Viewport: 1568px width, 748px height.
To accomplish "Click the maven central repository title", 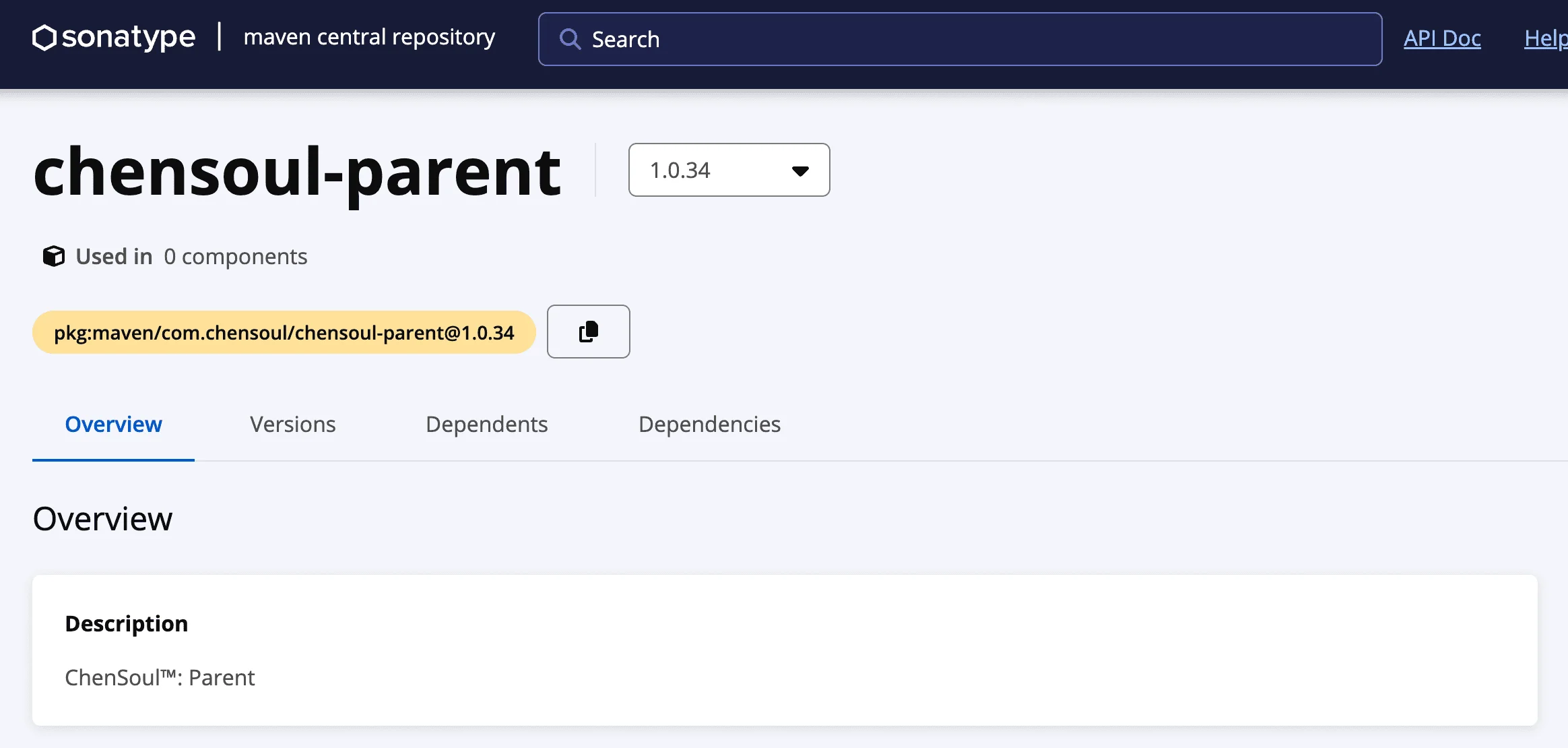I will pyautogui.click(x=369, y=37).
